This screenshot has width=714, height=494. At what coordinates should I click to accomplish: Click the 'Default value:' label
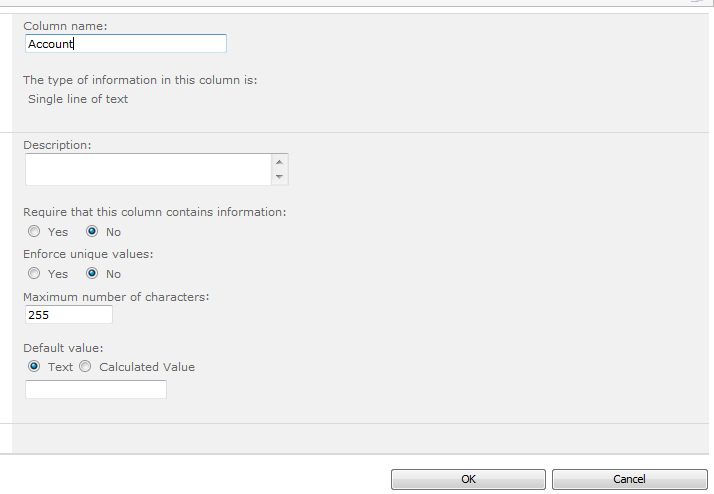click(63, 348)
